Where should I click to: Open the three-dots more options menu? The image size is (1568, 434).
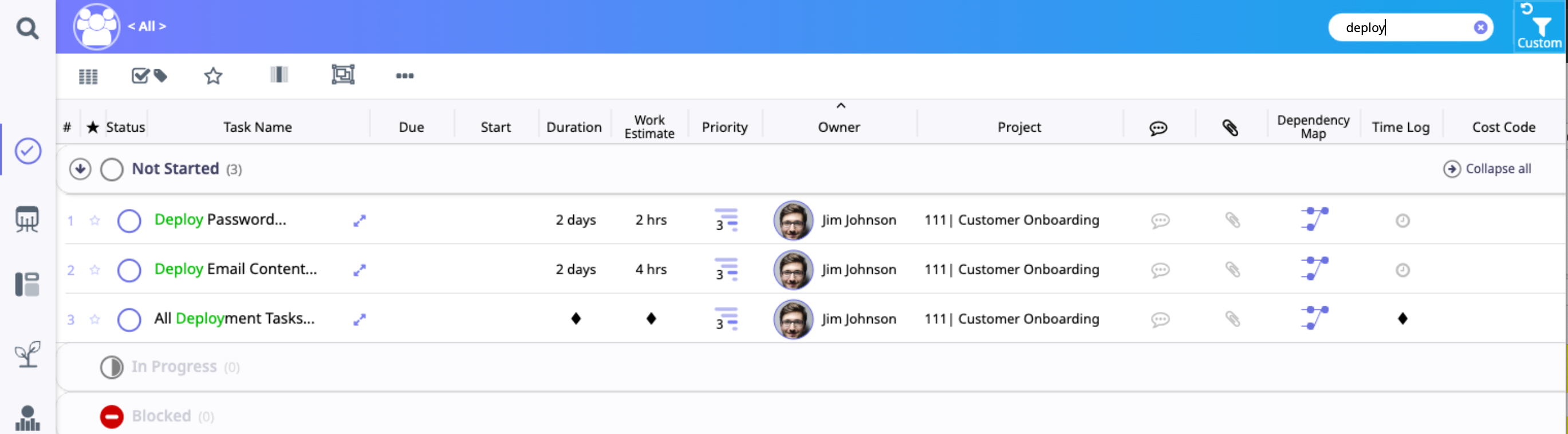tap(405, 76)
